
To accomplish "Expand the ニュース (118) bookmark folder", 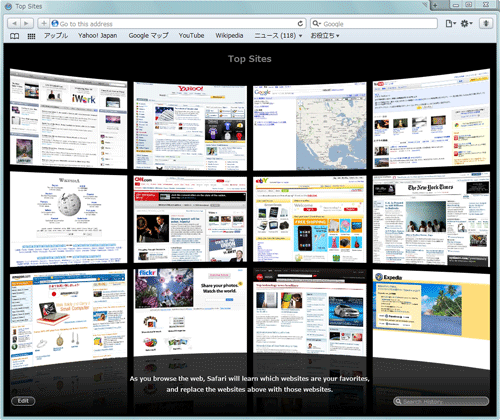I will (x=278, y=35).
